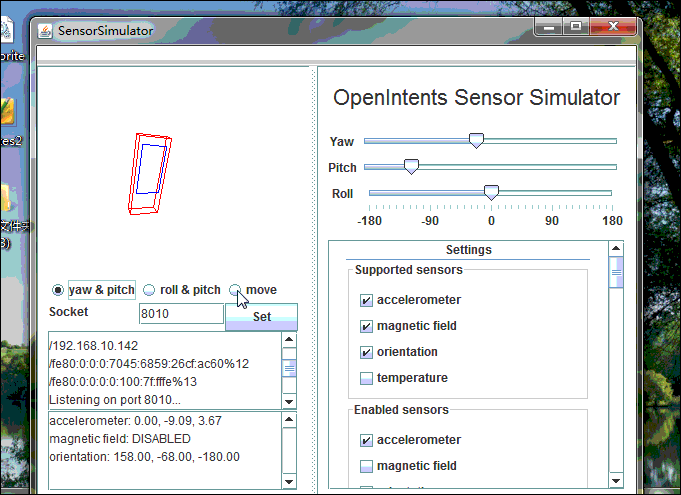
Task: Uncheck supported sensor orientation
Action: [366, 352]
